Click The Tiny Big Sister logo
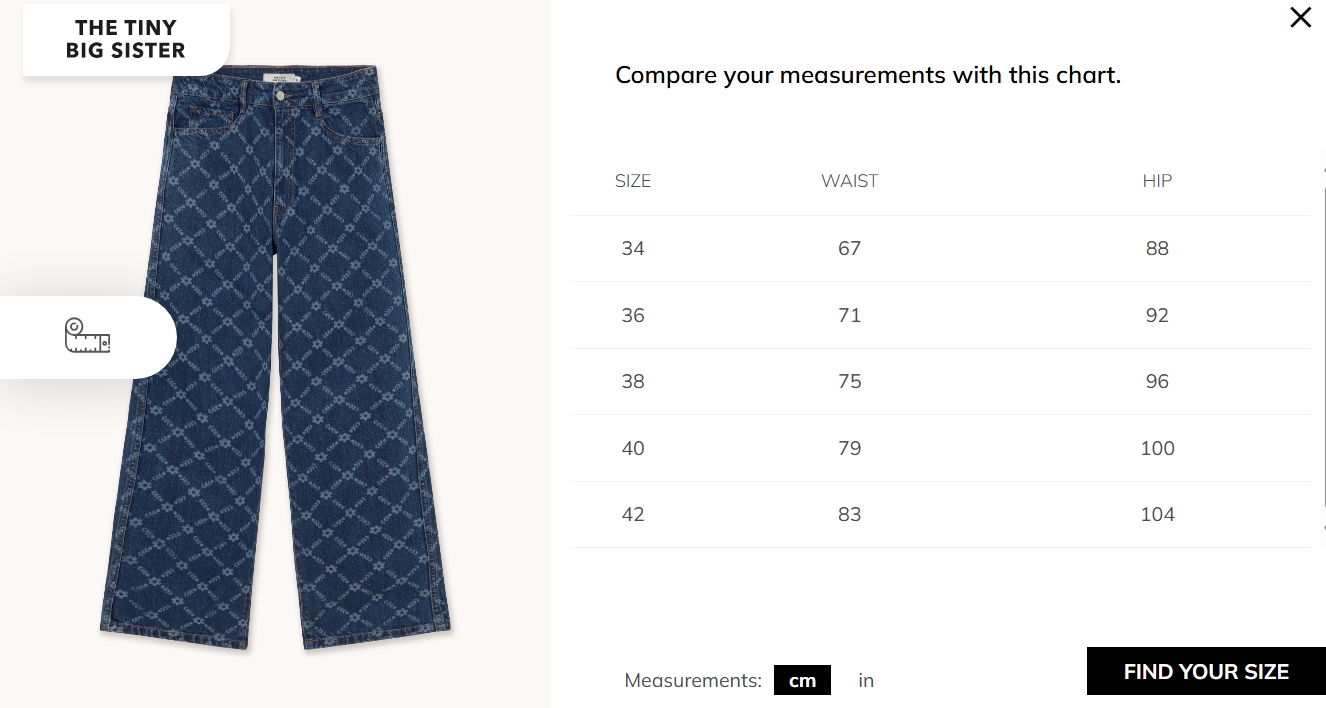This screenshot has height=708, width=1326. 126,39
